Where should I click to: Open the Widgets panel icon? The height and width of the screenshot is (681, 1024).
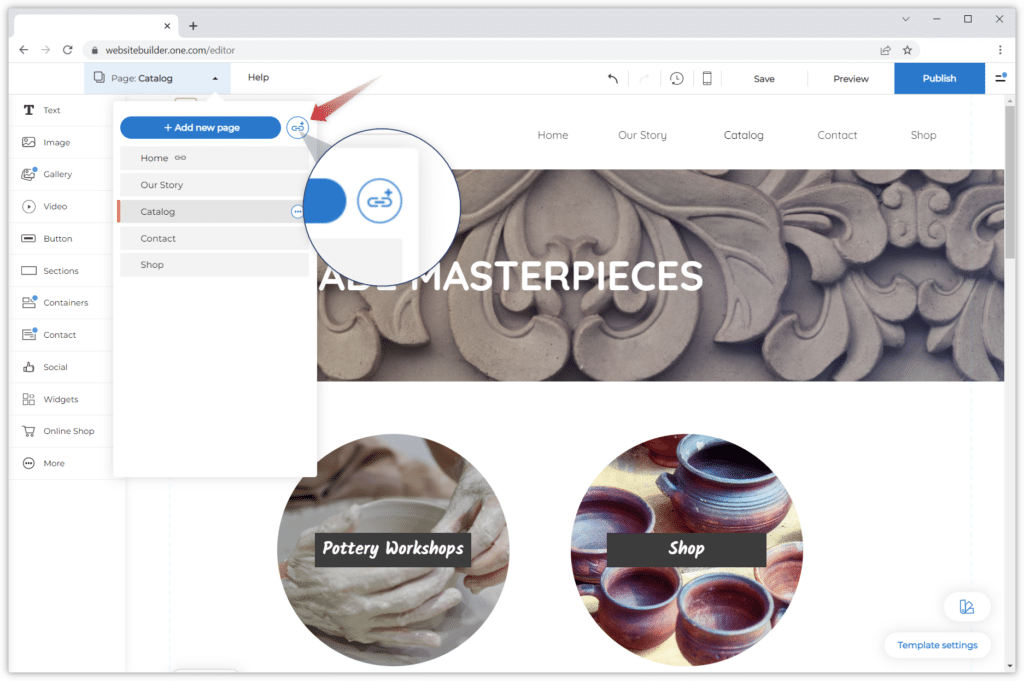(29, 399)
